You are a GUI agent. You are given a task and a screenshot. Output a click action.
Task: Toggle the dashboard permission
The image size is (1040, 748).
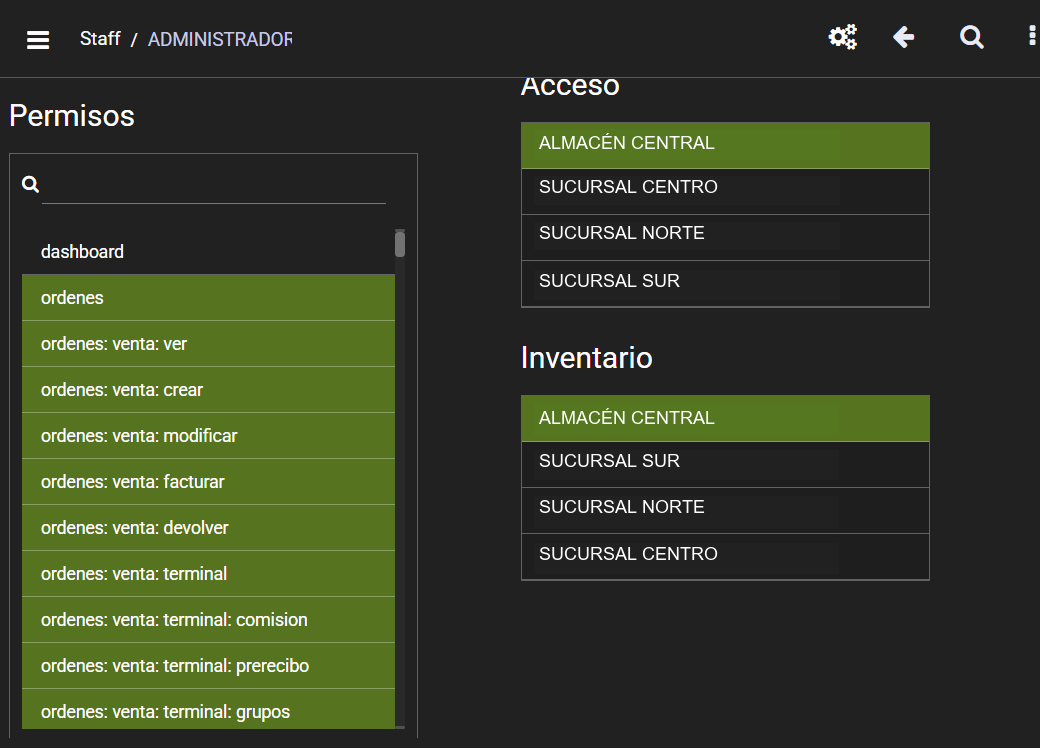pyautogui.click(x=208, y=251)
